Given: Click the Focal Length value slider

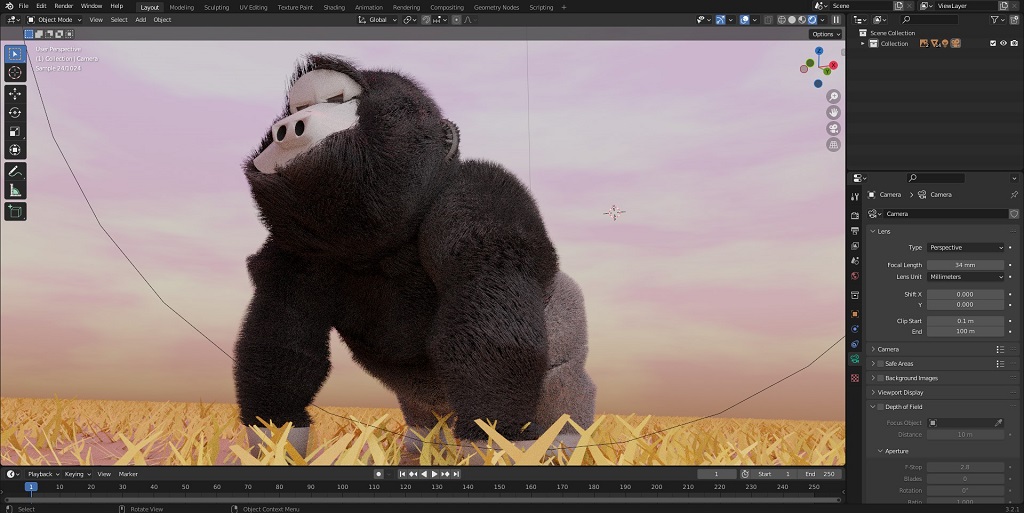Looking at the screenshot, I should pos(965,265).
